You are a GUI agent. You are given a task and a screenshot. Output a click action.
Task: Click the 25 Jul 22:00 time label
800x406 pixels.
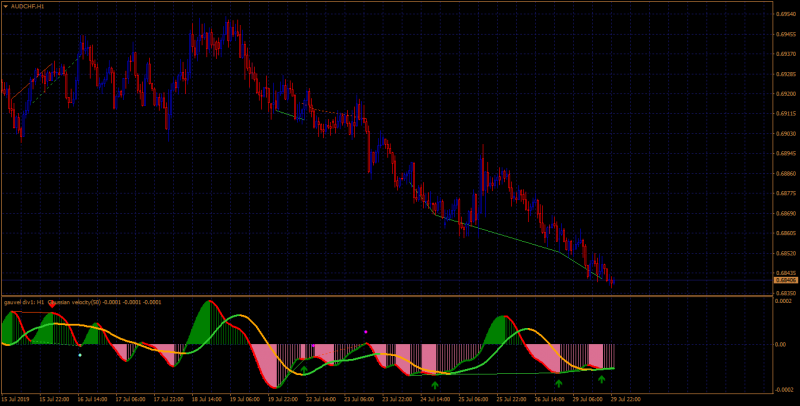pyautogui.click(x=511, y=399)
